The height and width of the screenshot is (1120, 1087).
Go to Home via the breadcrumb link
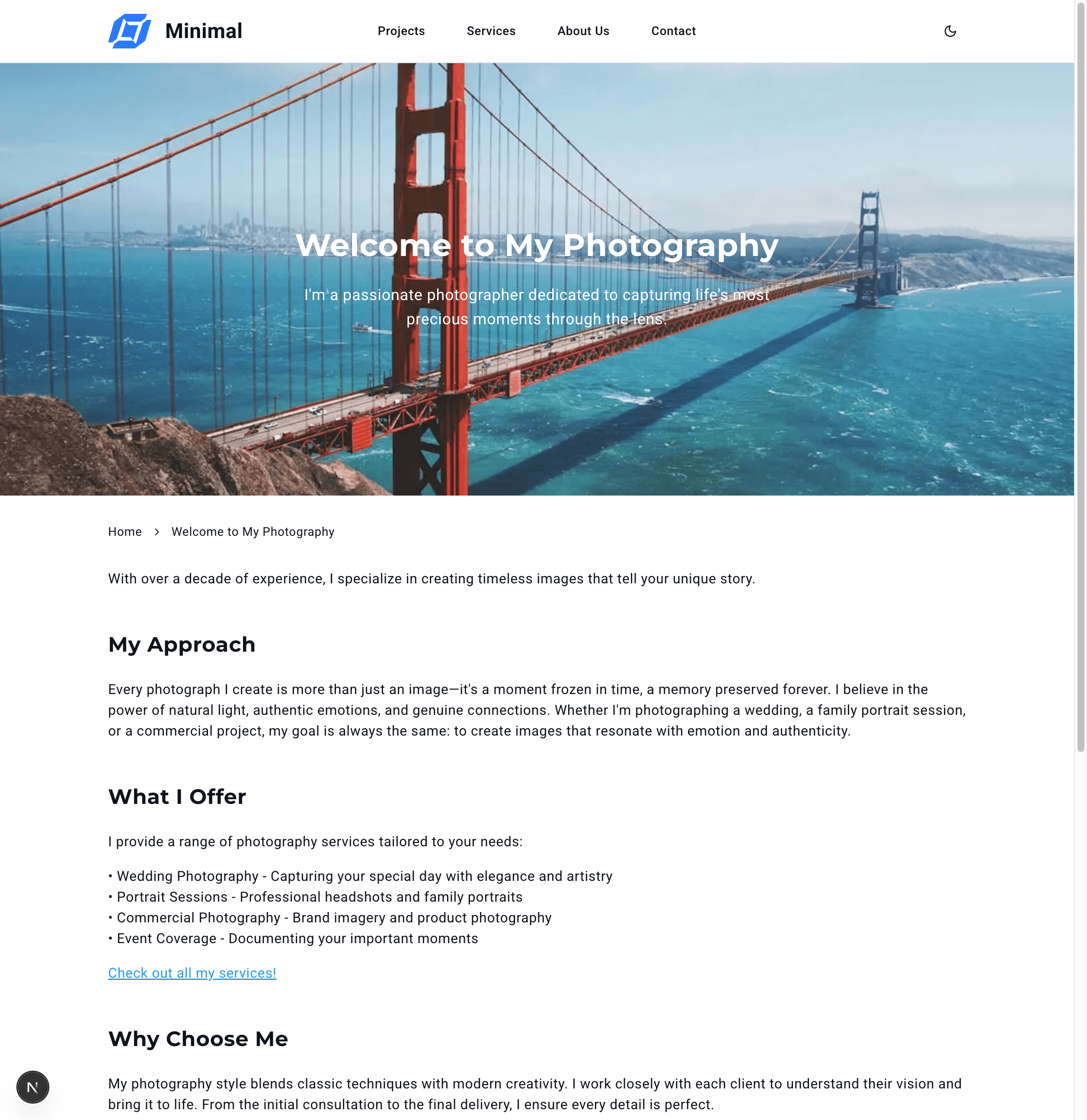tap(125, 531)
